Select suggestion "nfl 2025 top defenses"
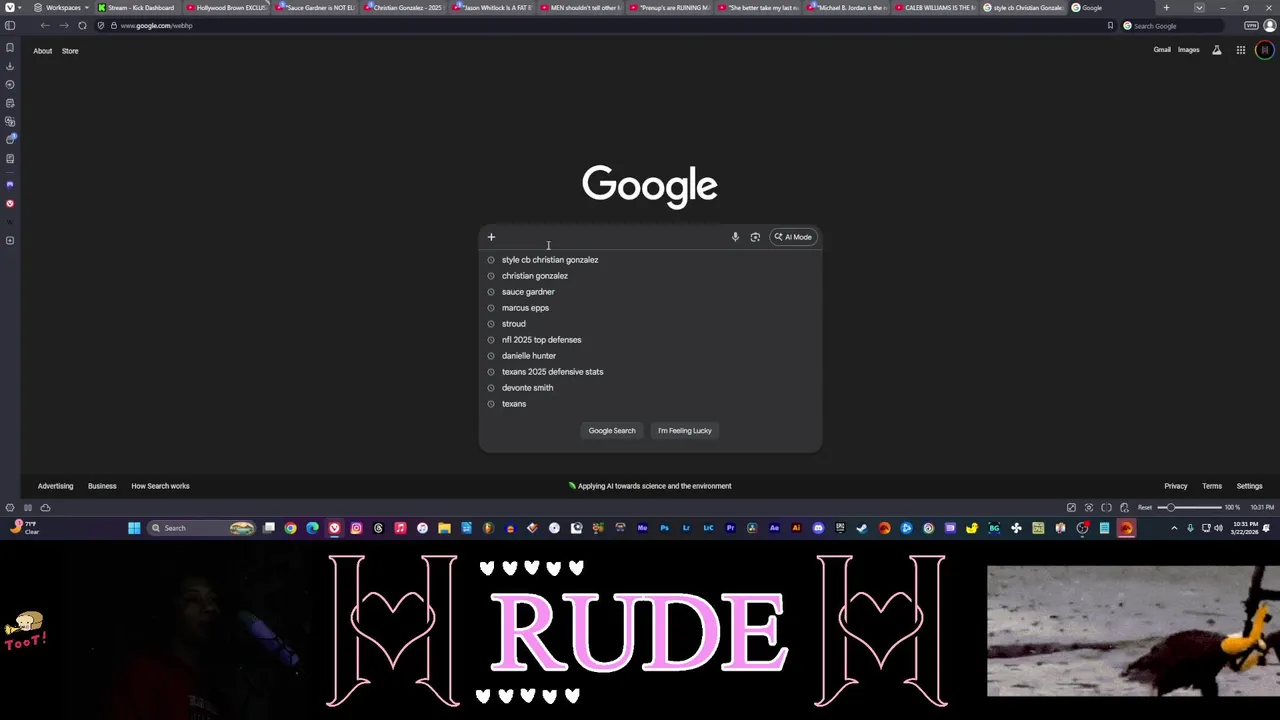Viewport: 1280px width, 720px height. pos(541,340)
